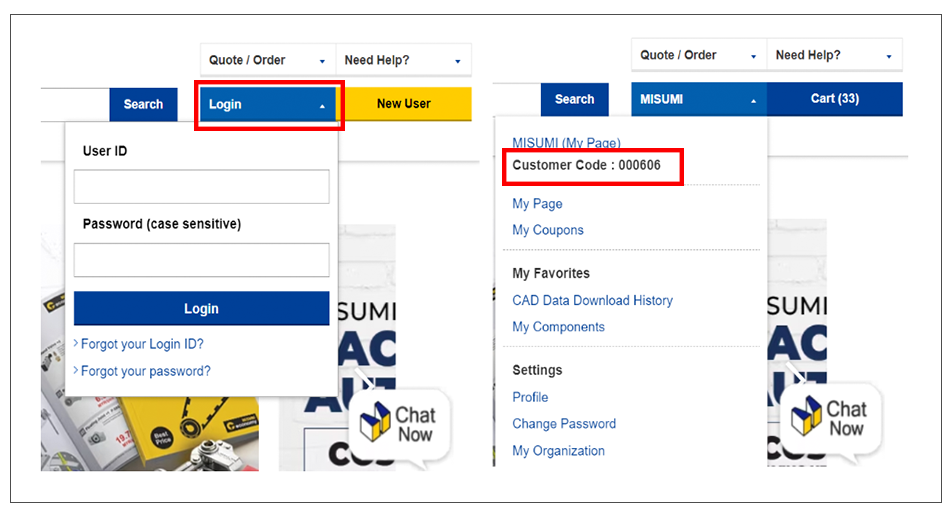Viewport: 950px width, 514px height.
Task: Open My Organization link
Action: 559,451
